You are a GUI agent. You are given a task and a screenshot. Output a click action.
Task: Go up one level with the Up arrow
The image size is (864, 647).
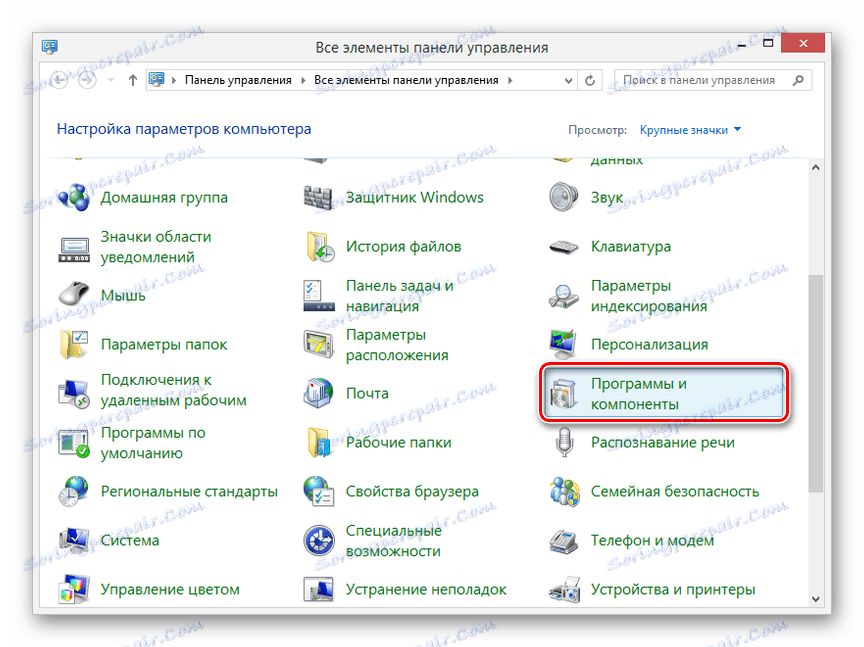click(x=132, y=80)
